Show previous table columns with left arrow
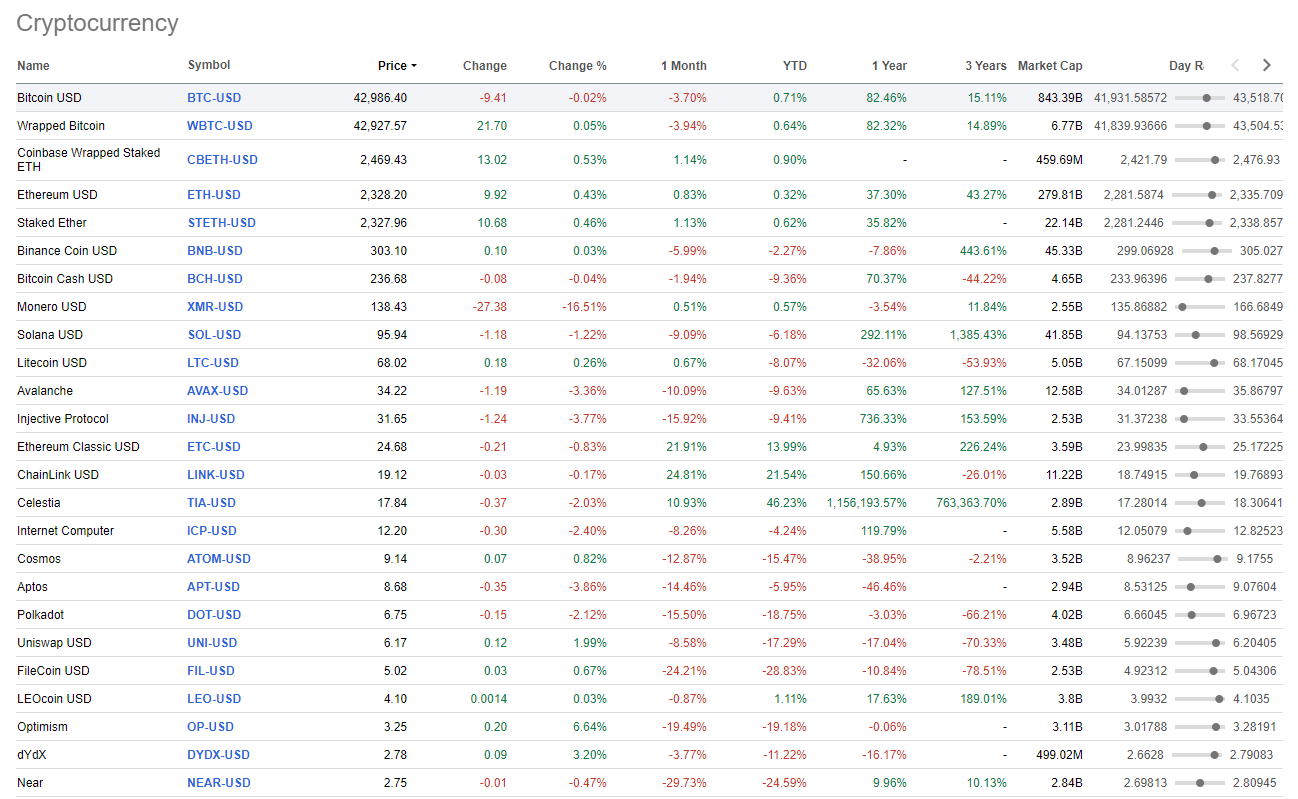 1235,65
